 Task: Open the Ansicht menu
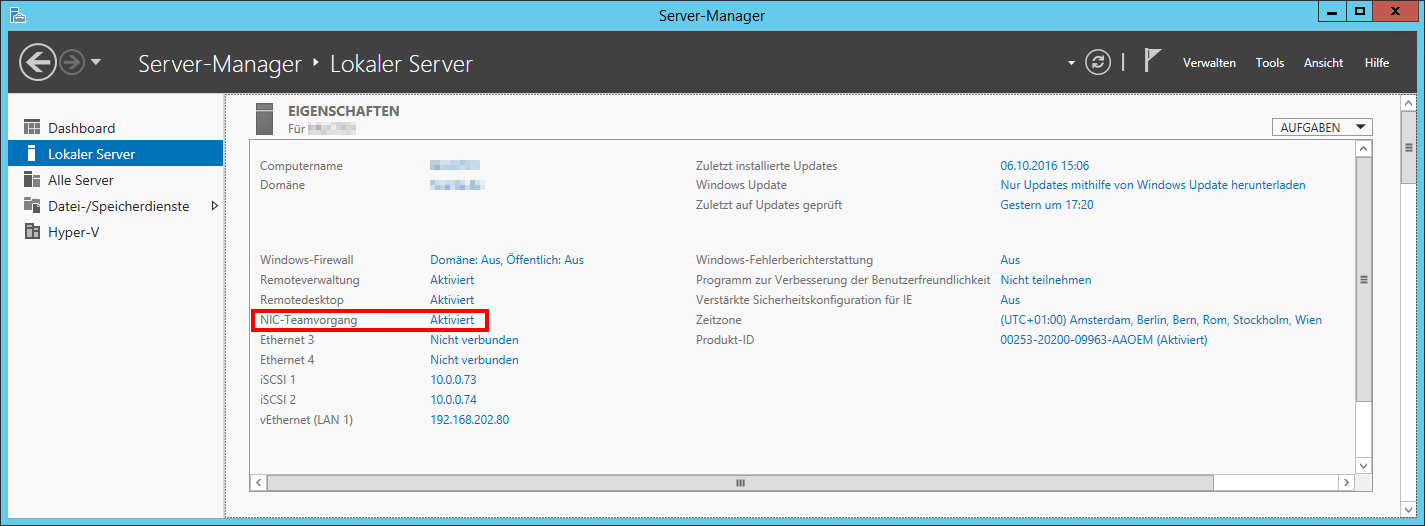pyautogui.click(x=1323, y=63)
